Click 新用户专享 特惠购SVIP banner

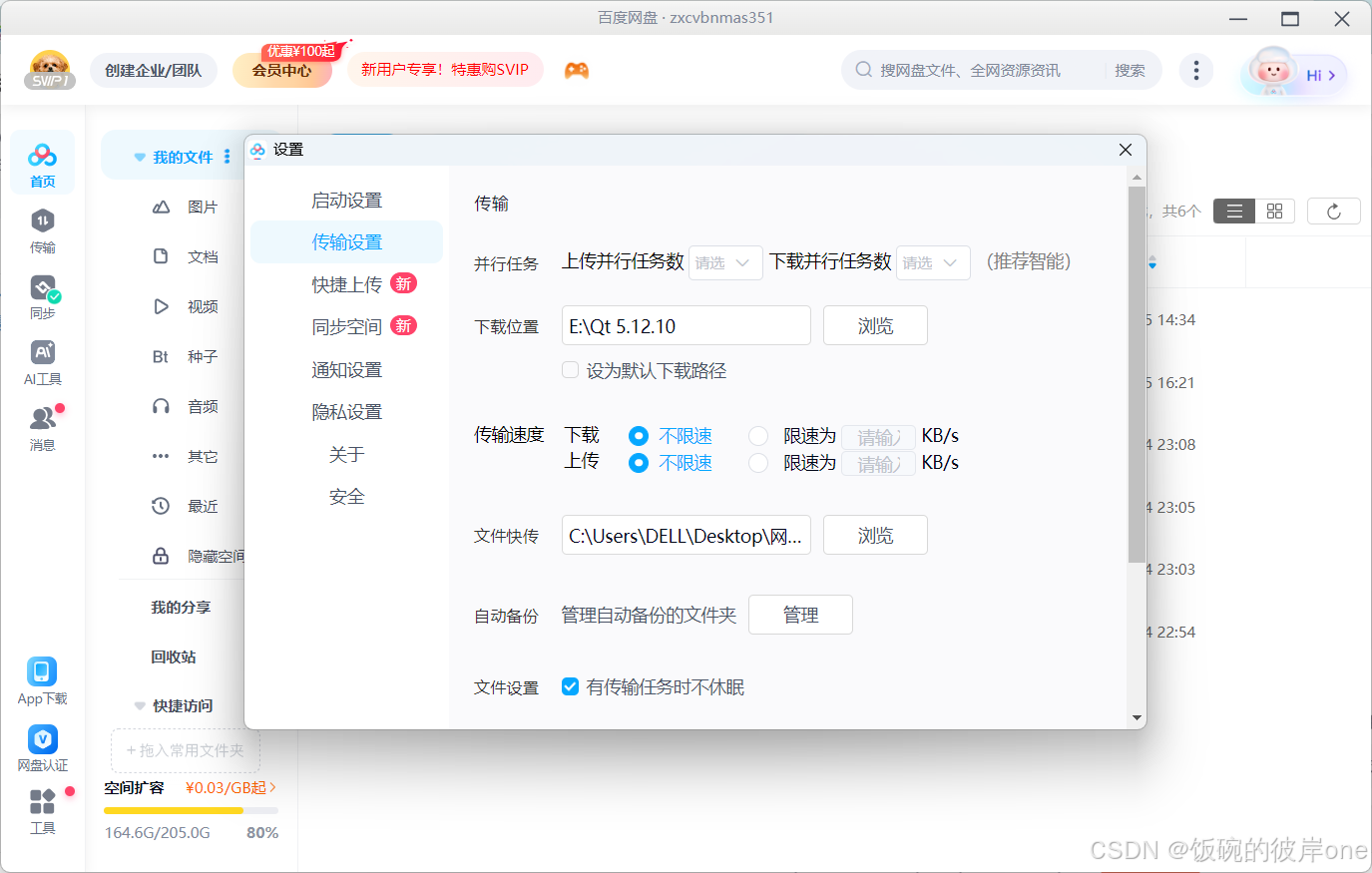point(445,70)
